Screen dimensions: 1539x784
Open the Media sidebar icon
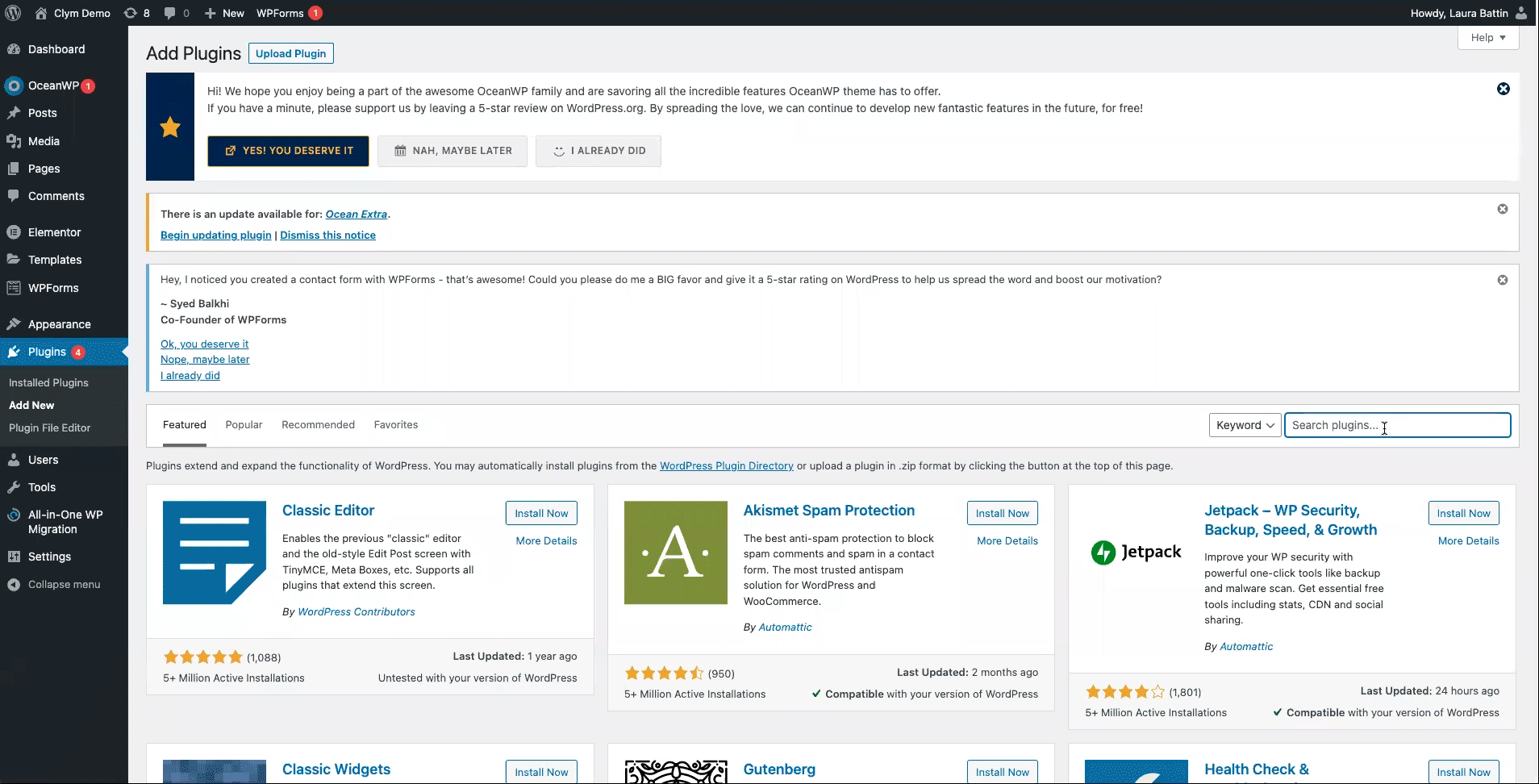14,141
